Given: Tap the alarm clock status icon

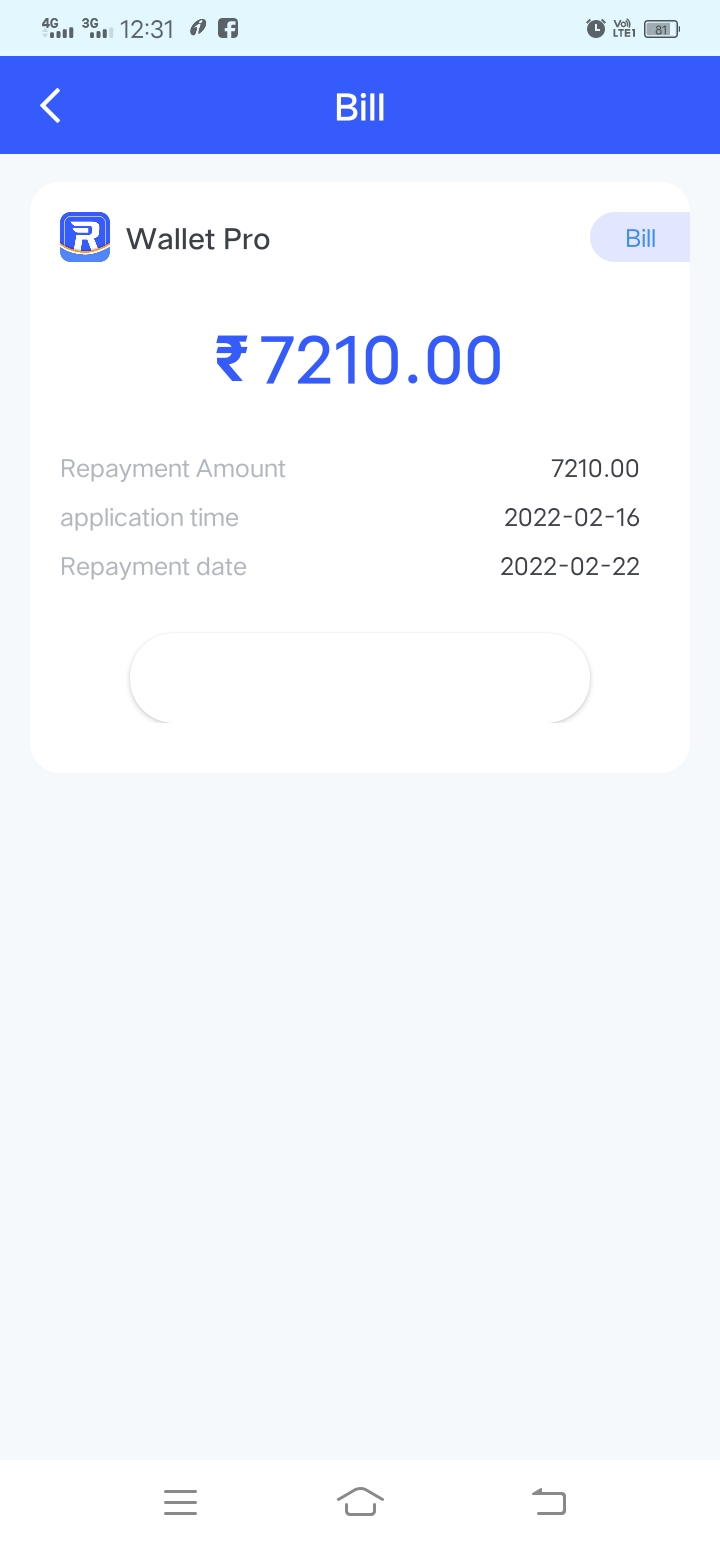Looking at the screenshot, I should coord(596,29).
